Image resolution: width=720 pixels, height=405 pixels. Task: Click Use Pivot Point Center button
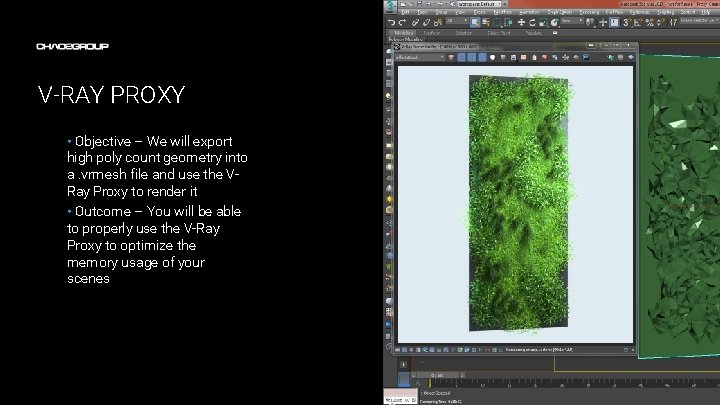coord(591,22)
